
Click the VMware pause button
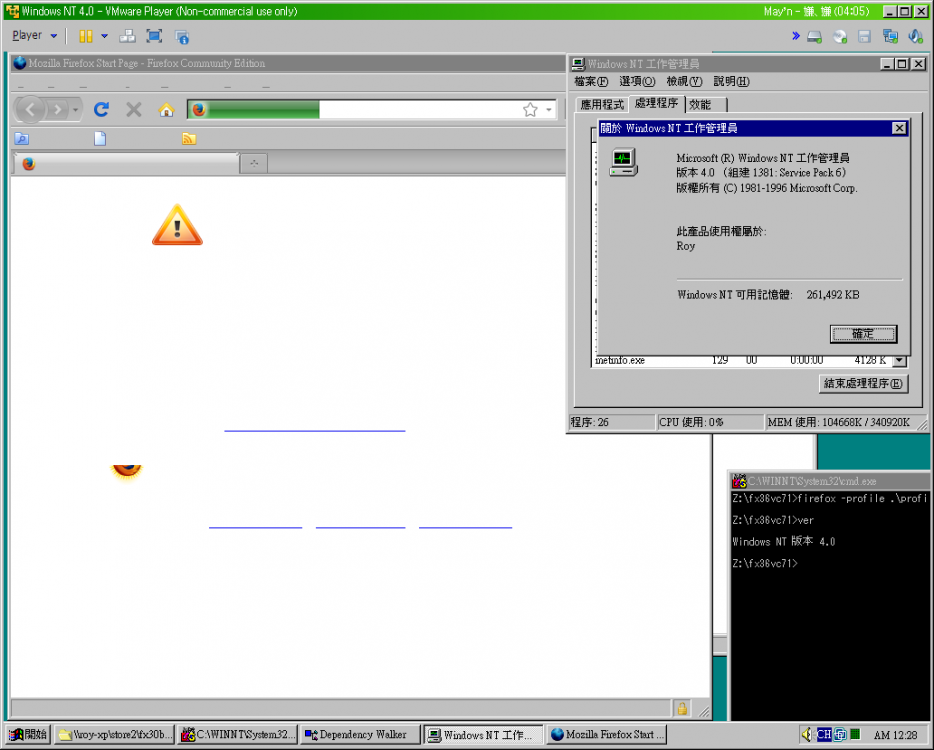pyautogui.click(x=86, y=36)
